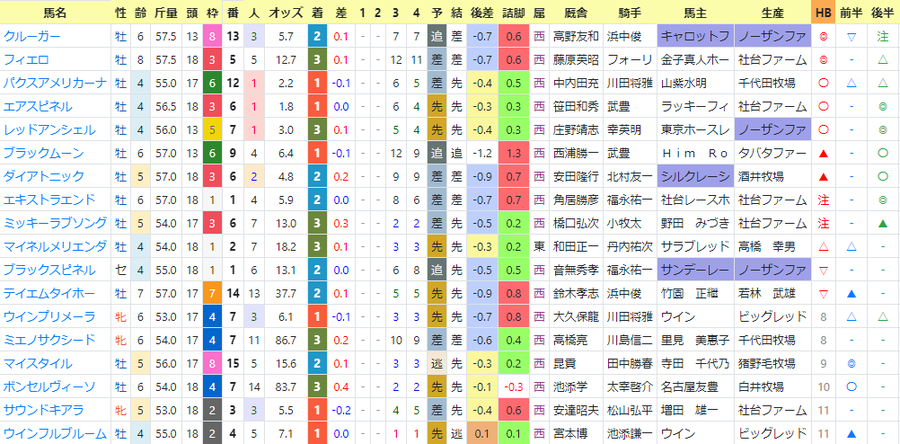The width and height of the screenshot is (900, 444).
Task: Click the 詰脚 column header
Action: [514, 12]
